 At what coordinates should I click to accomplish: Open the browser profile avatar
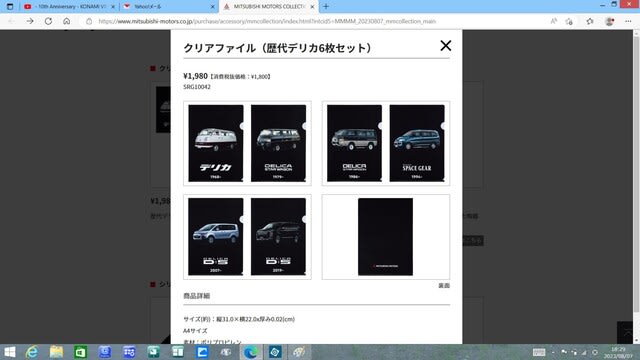[609, 21]
